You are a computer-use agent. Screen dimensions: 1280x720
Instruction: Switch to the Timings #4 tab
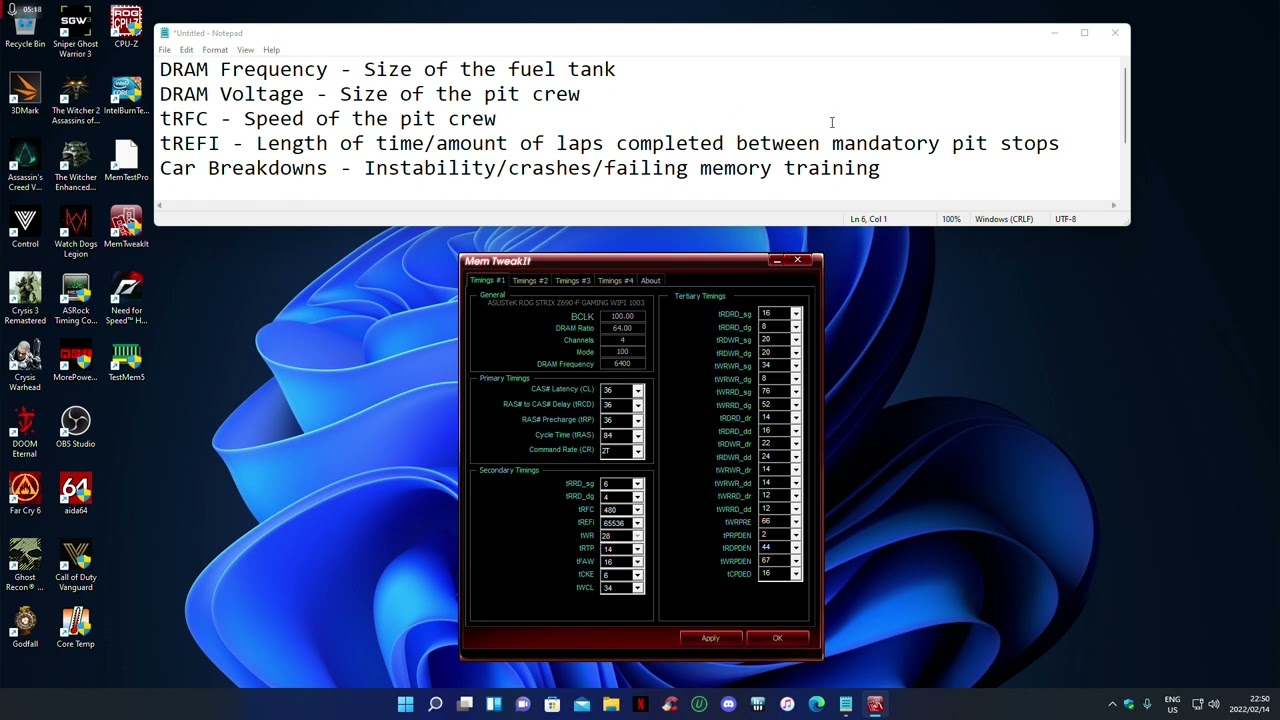click(x=615, y=281)
